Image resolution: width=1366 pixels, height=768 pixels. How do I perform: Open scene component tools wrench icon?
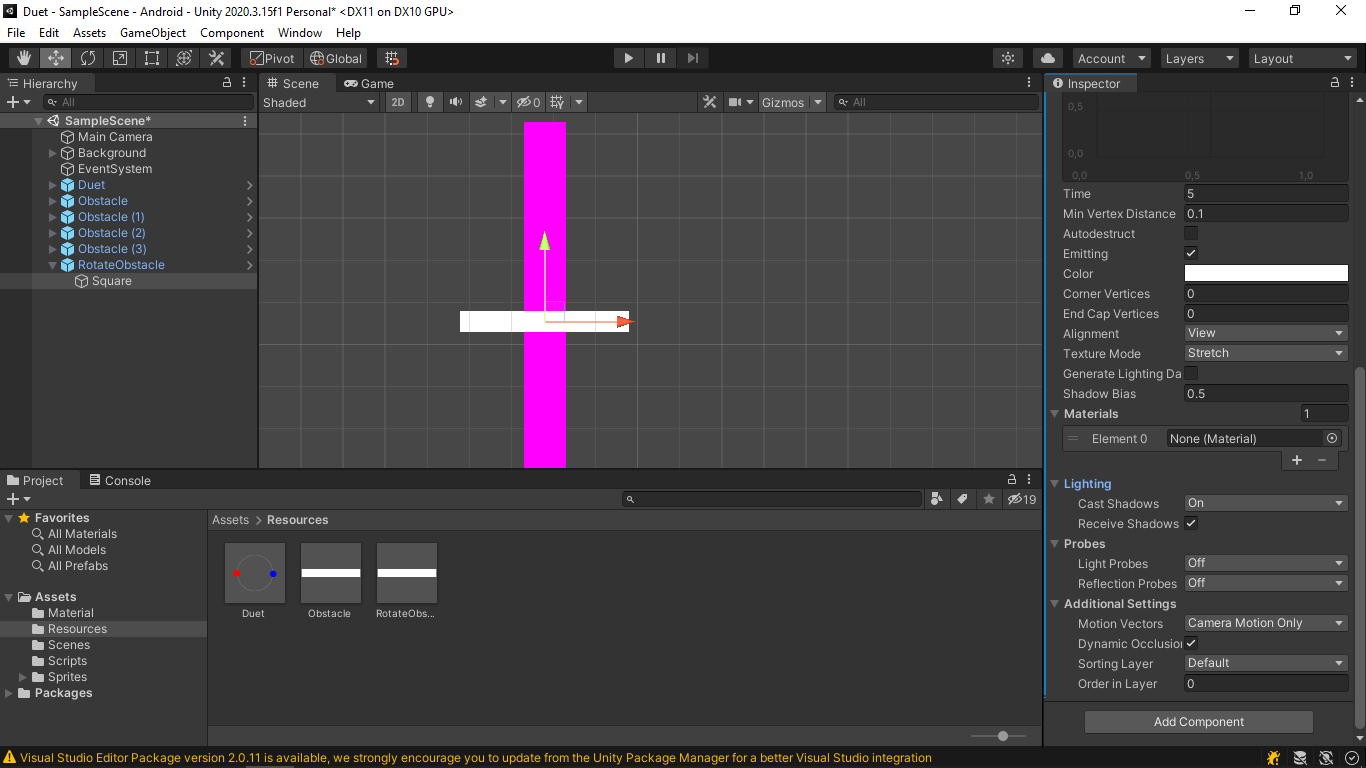(x=709, y=102)
